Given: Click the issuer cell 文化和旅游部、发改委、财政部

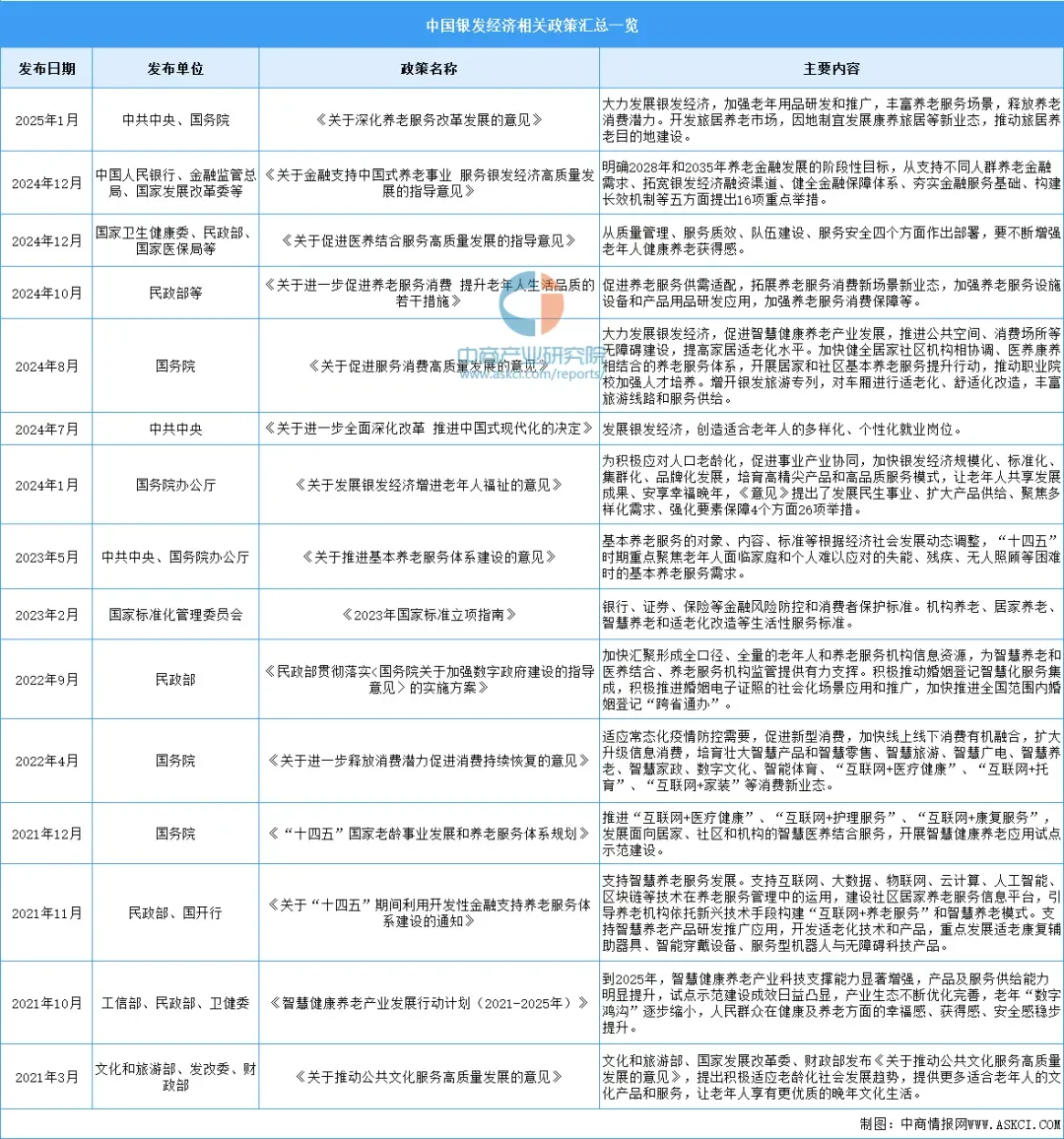Looking at the screenshot, I should pos(175,1077).
